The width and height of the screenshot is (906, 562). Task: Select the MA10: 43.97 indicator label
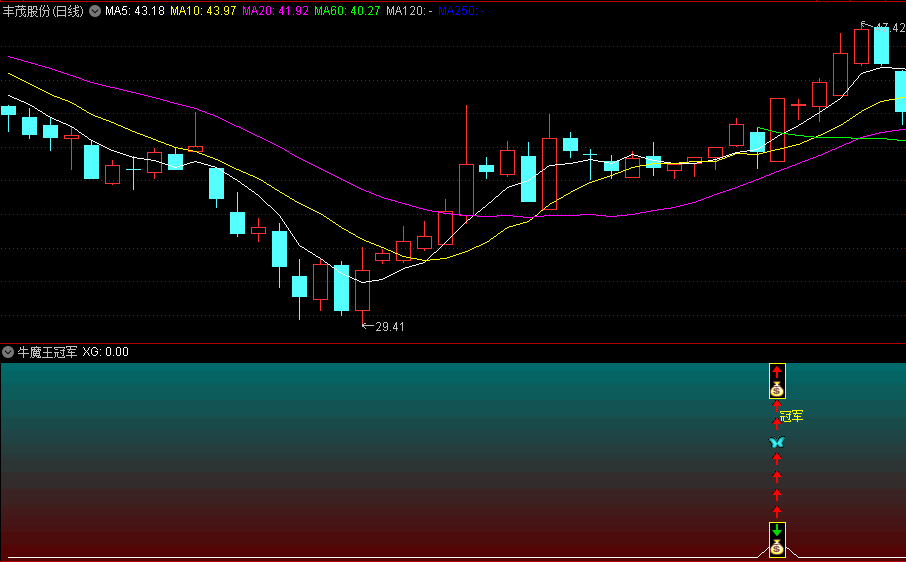coord(203,11)
